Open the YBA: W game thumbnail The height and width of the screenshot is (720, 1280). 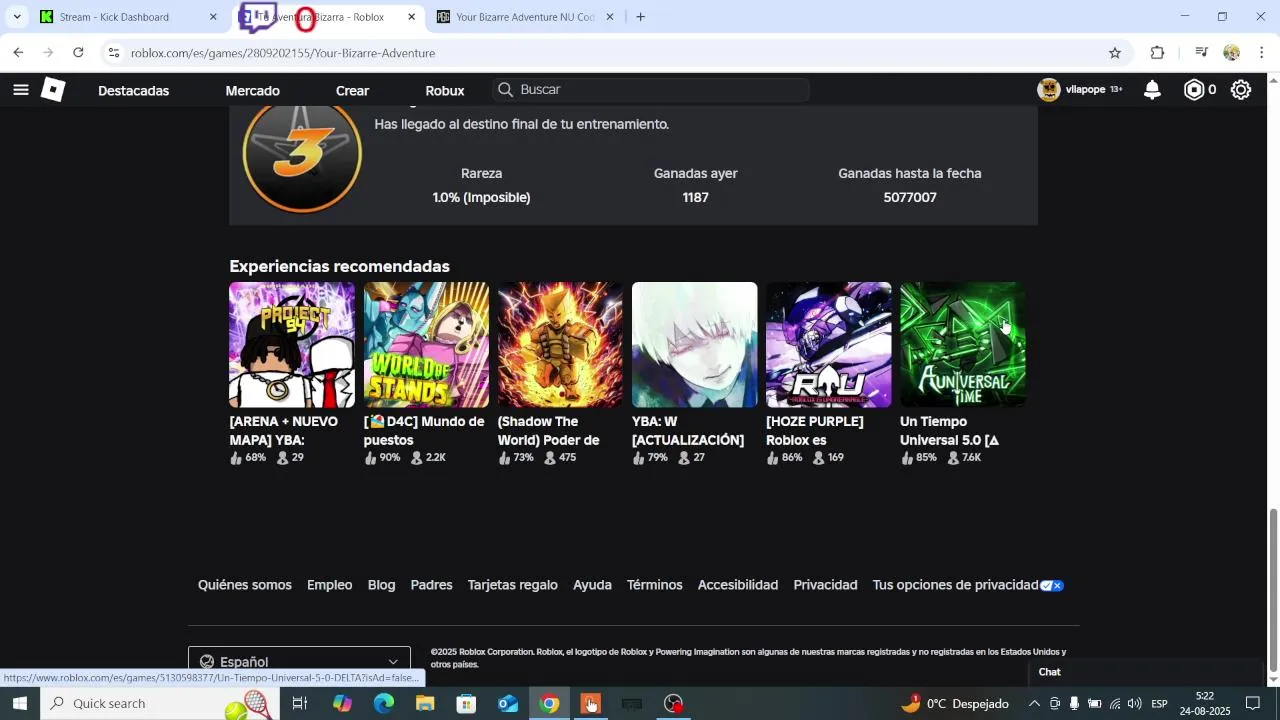(x=694, y=344)
